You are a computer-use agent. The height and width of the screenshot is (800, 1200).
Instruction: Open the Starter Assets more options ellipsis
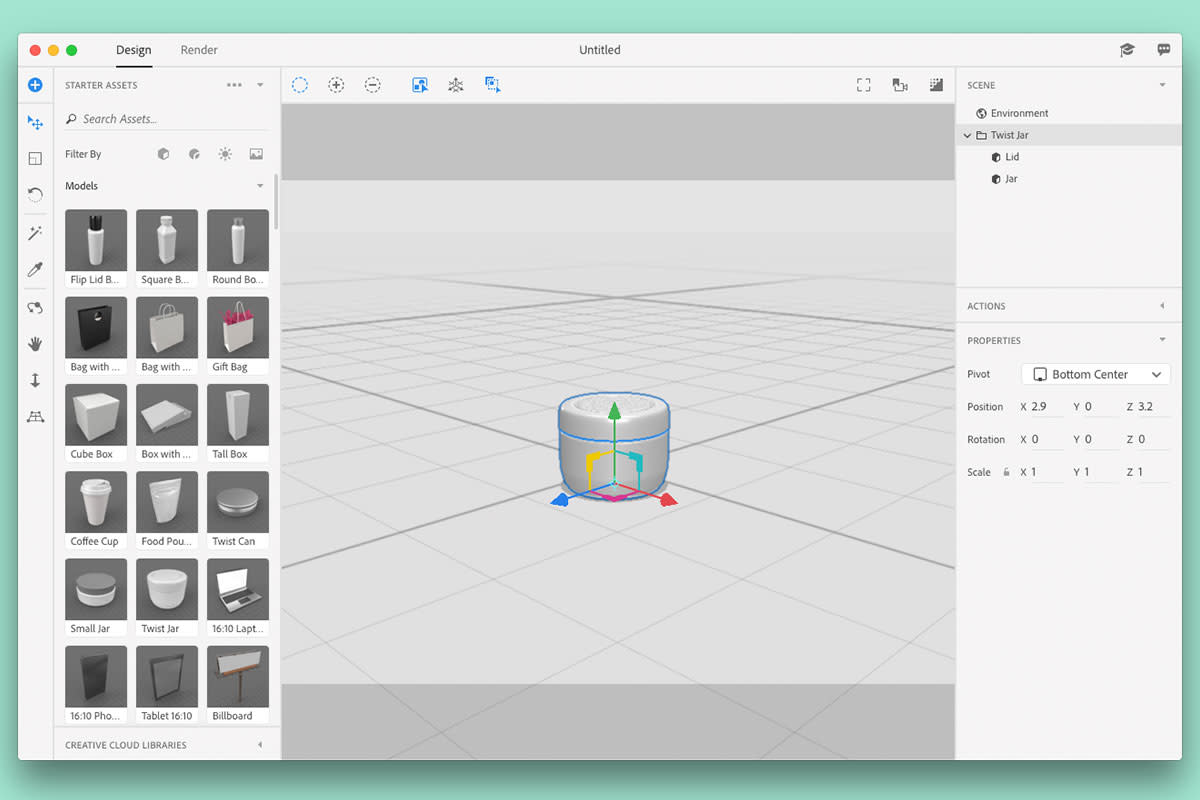click(234, 85)
